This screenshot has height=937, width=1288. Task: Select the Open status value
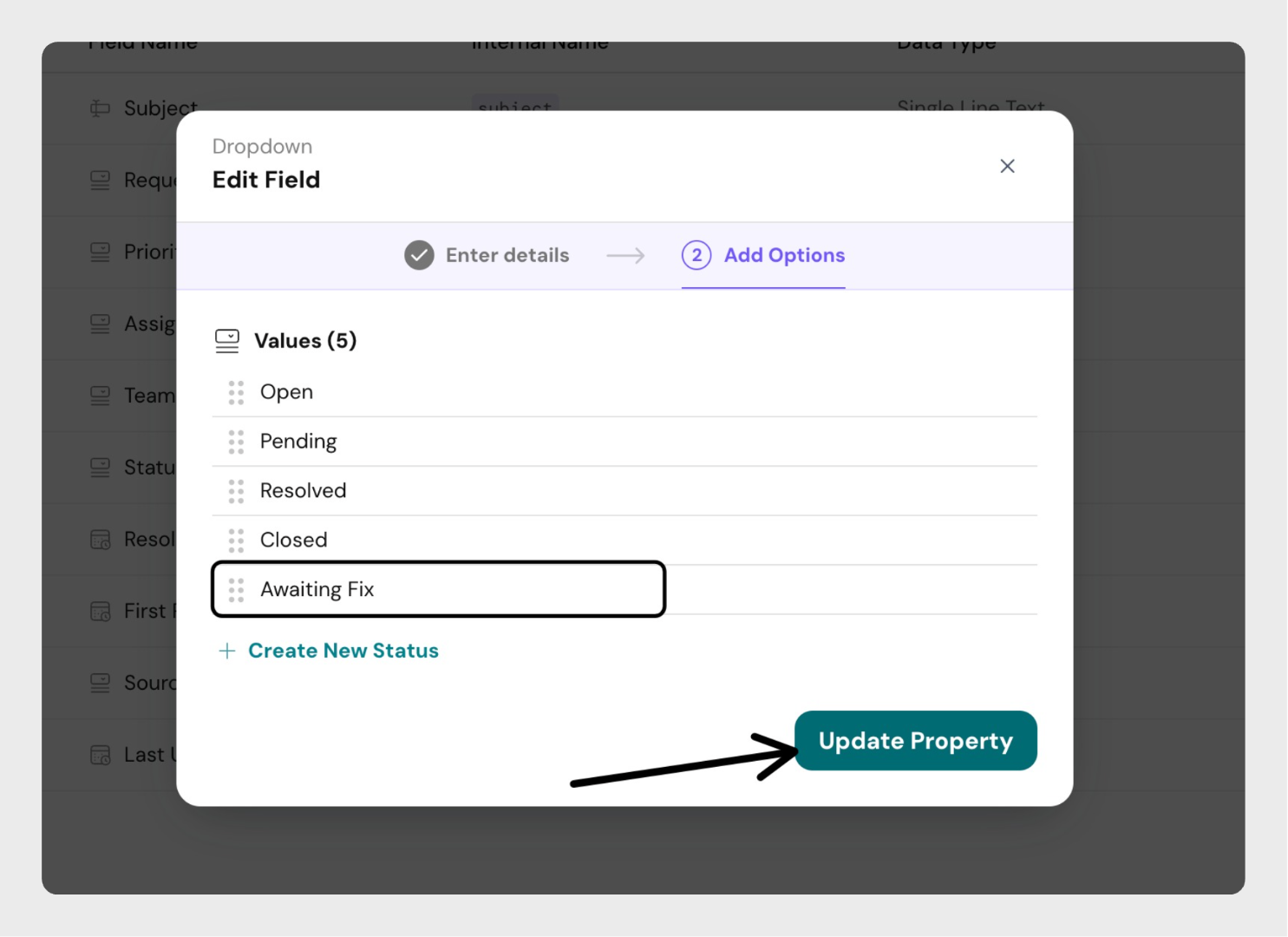[x=287, y=392]
